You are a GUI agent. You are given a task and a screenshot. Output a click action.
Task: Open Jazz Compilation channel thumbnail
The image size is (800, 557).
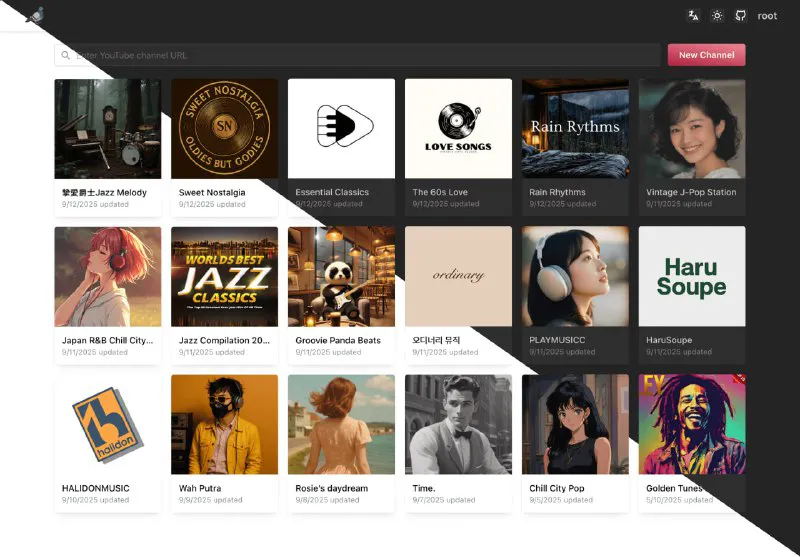(224, 276)
